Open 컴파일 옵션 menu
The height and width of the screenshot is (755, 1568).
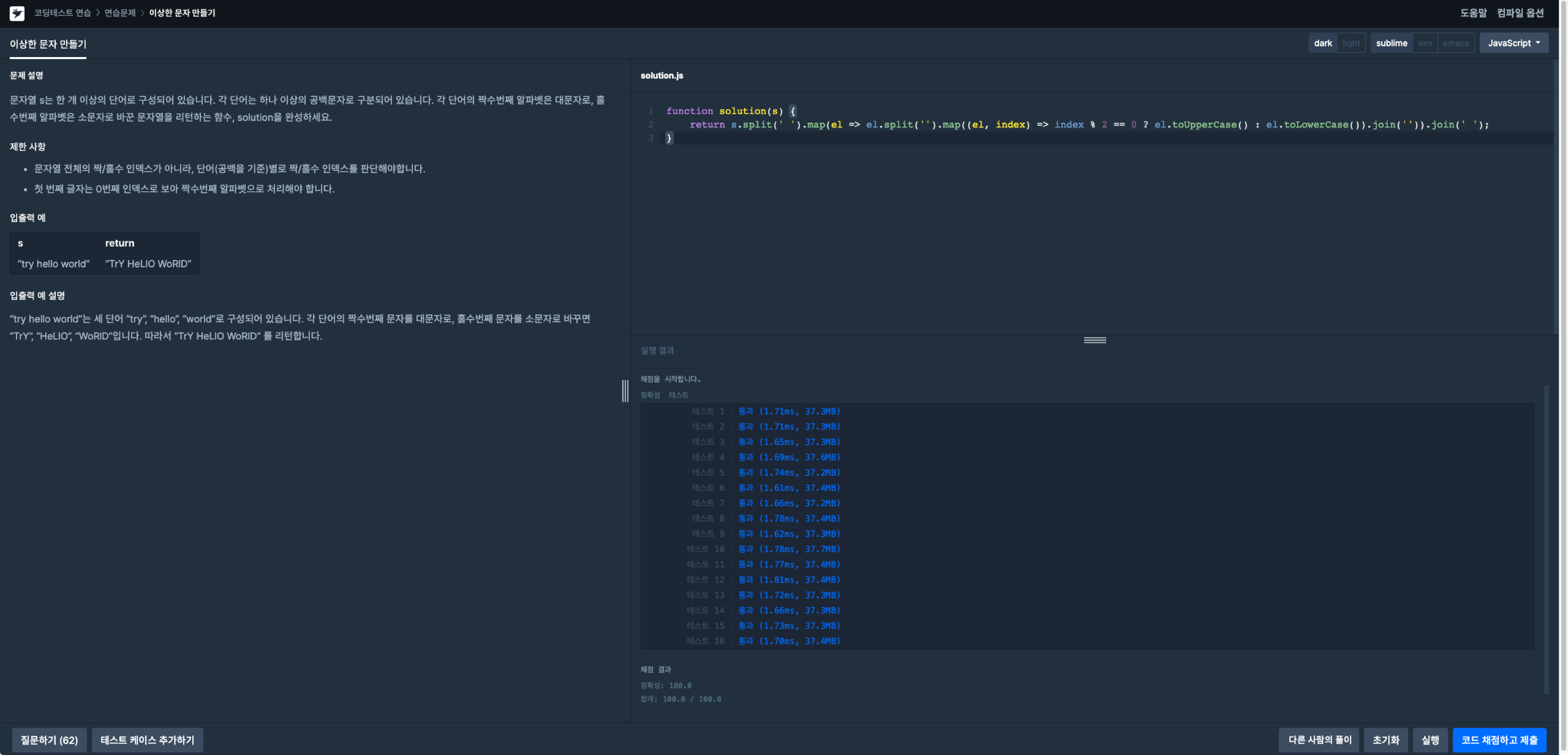[1520, 13]
